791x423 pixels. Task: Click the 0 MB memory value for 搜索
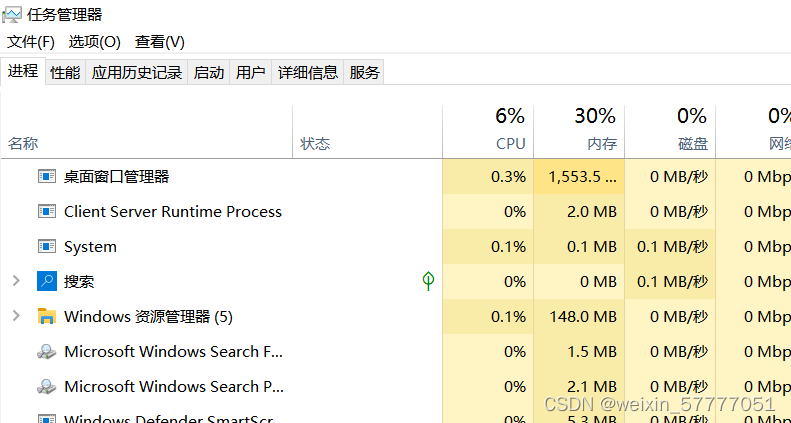tap(598, 281)
